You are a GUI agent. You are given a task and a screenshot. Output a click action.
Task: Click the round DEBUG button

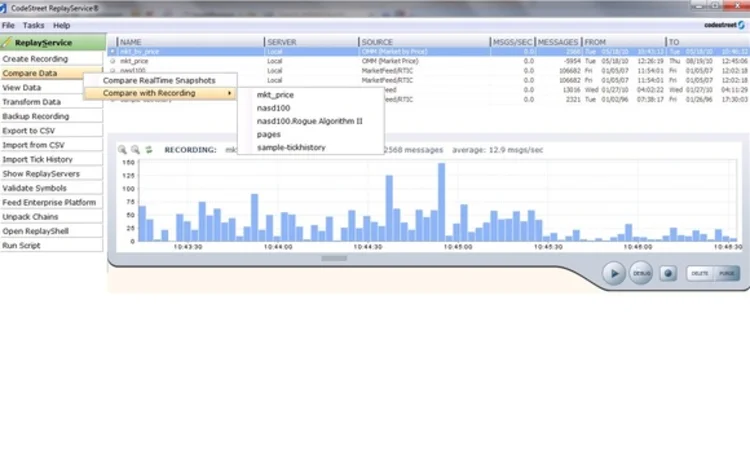tap(641, 273)
